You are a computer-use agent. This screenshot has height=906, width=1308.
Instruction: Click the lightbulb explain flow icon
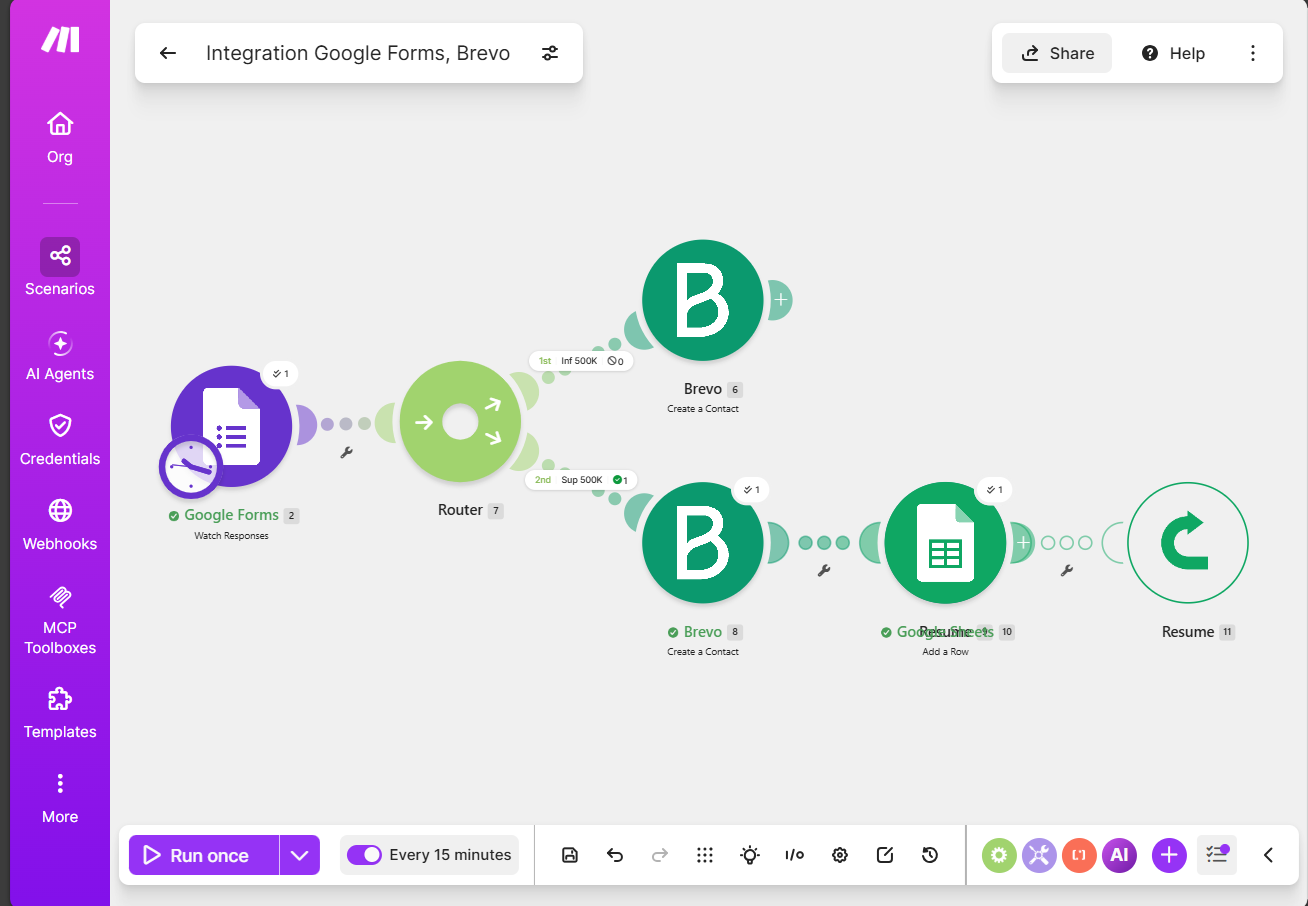coord(750,855)
